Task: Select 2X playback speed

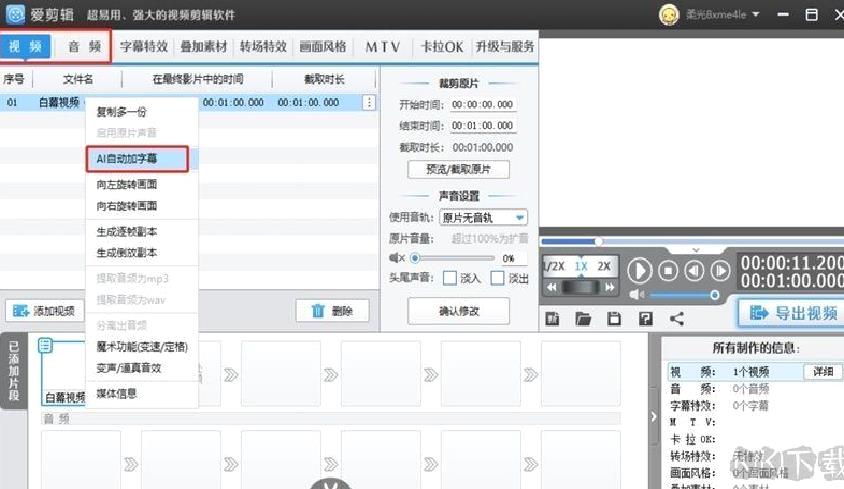Action: click(x=604, y=266)
